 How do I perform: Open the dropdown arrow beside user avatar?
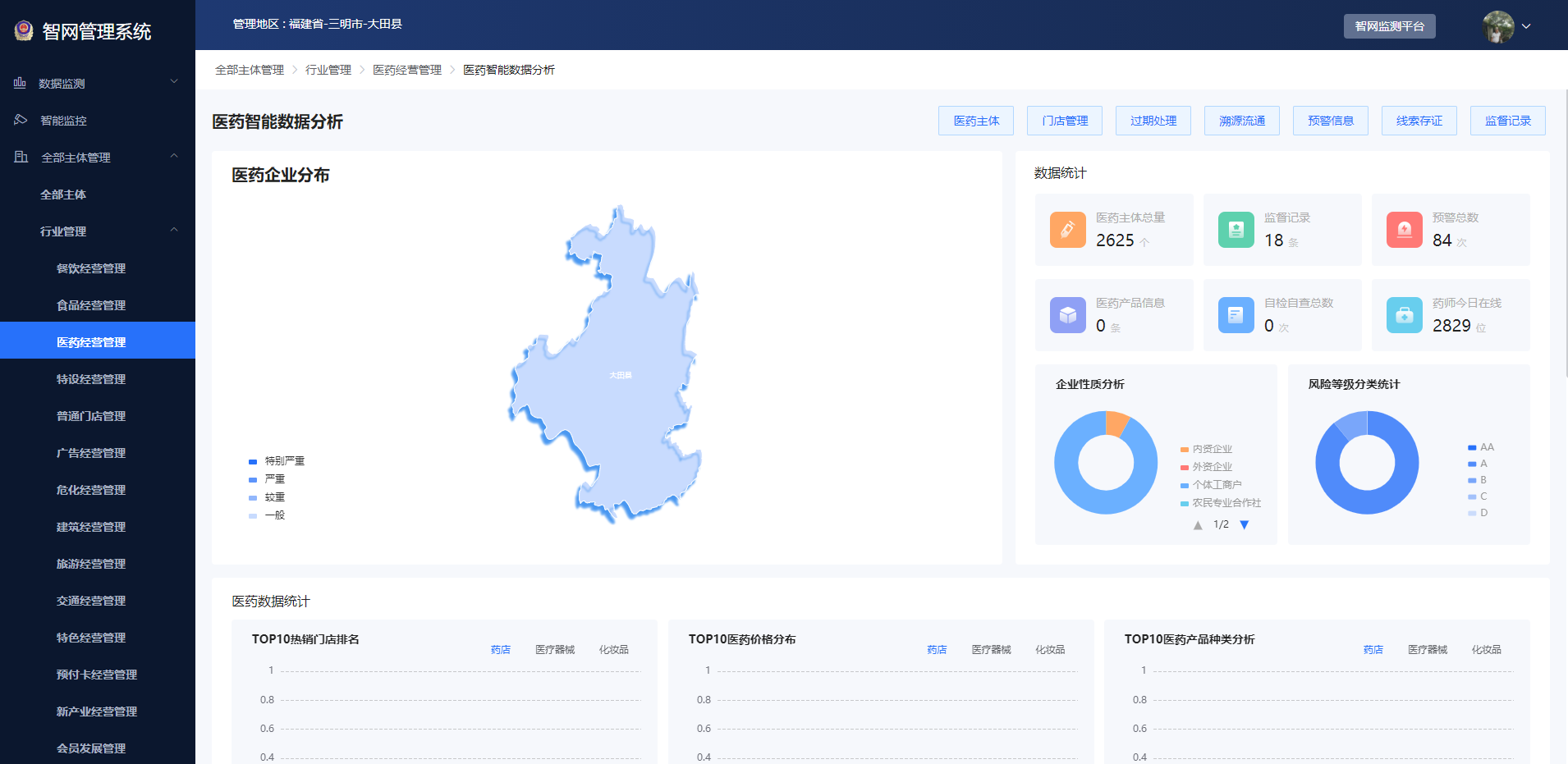[x=1526, y=26]
